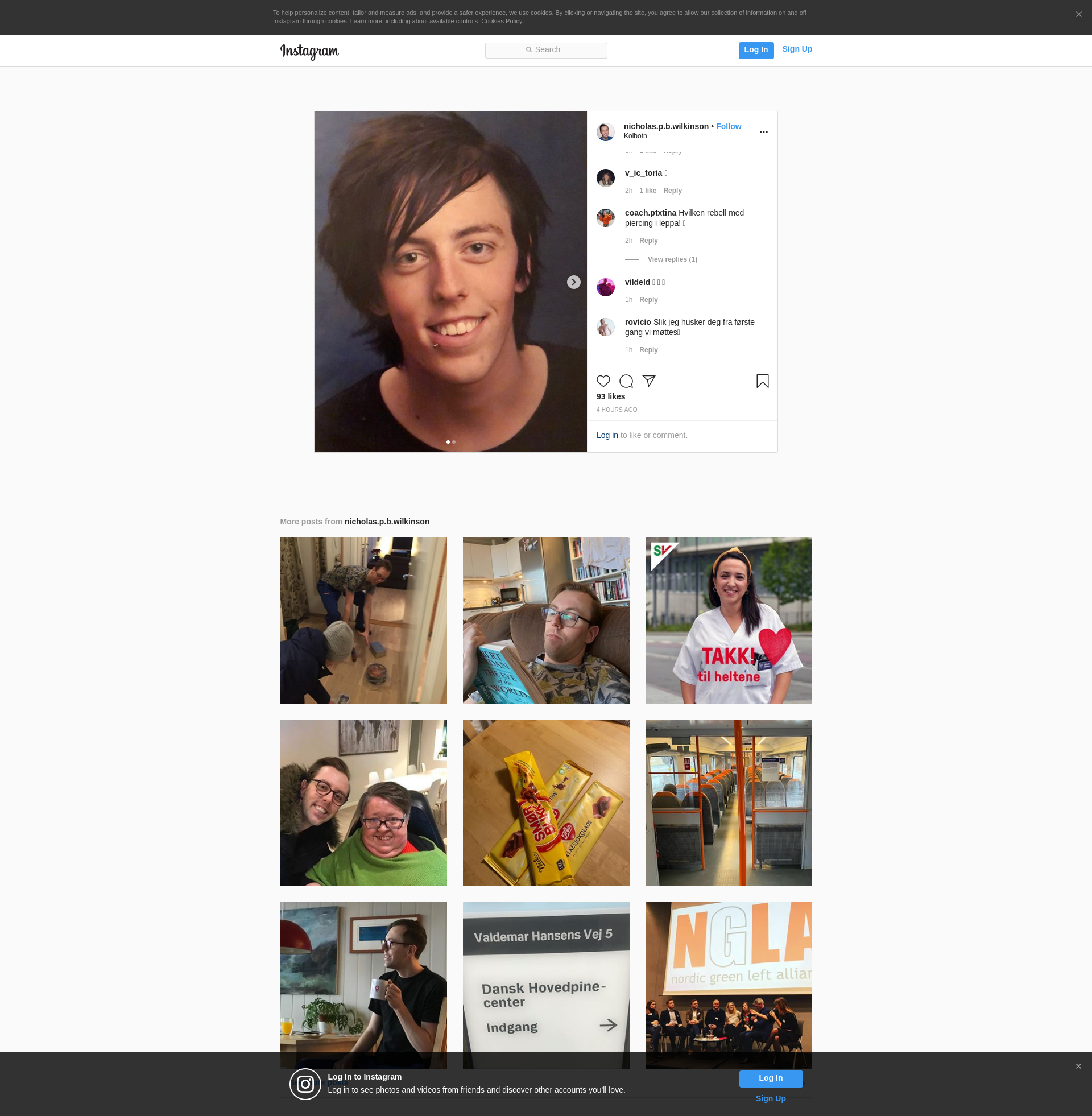This screenshot has height=1116, width=1092.
Task: Click the top Log In button
Action: click(x=755, y=50)
